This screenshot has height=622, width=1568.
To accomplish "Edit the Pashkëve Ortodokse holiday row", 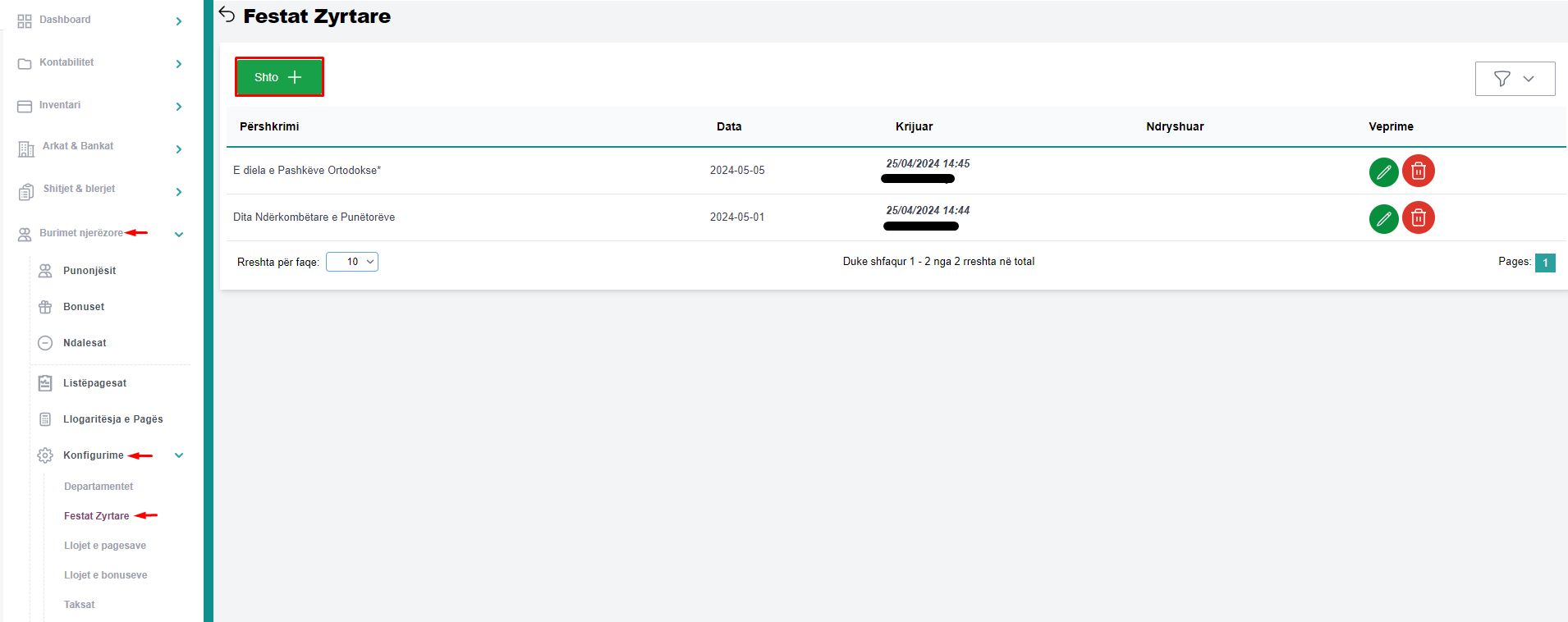I will pos(1383,172).
